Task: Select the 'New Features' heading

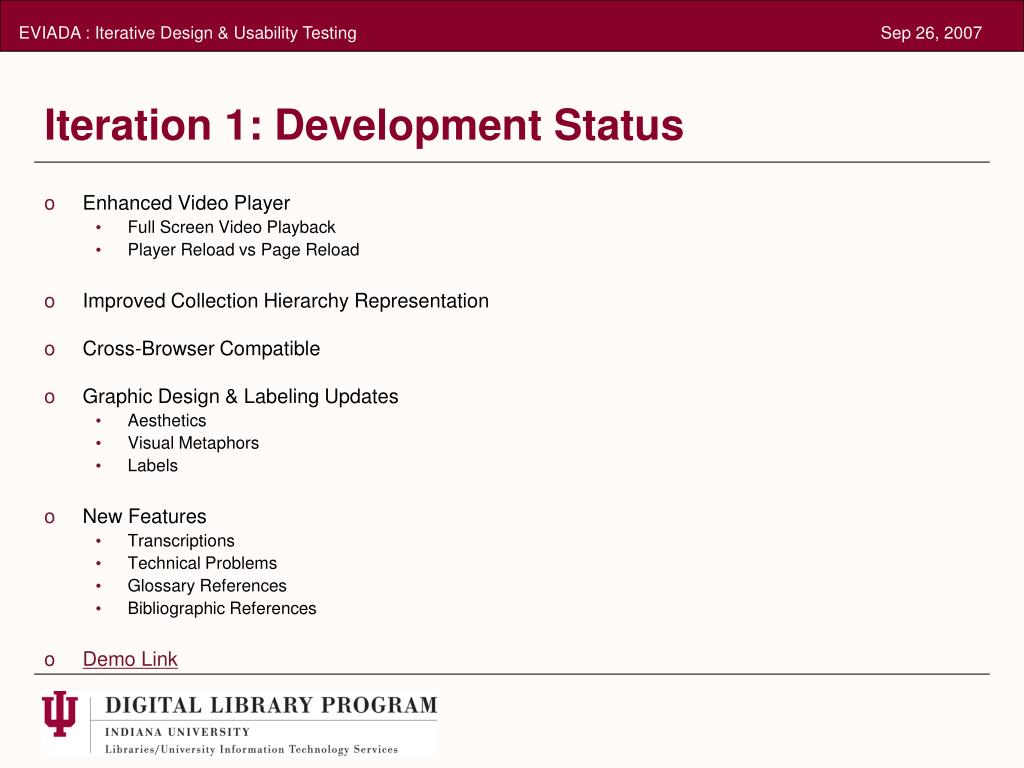Action: tap(144, 517)
